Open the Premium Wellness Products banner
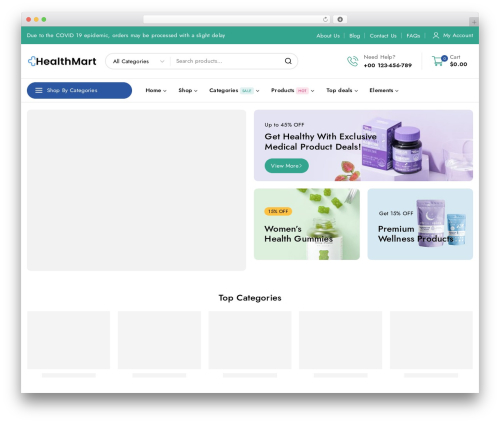The width and height of the screenshot is (500, 423). 420,224
